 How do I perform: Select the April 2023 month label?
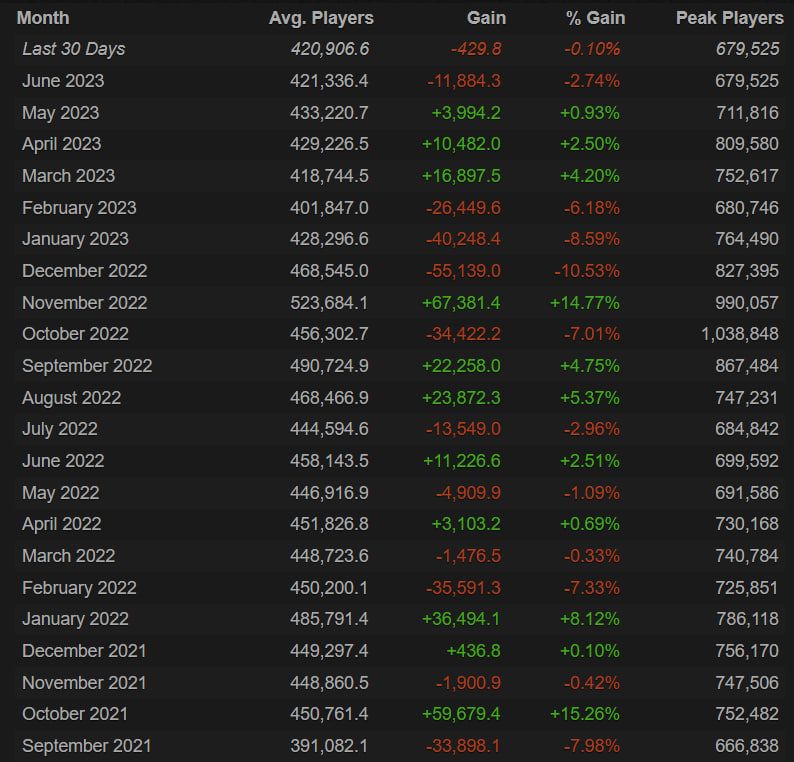pos(62,144)
